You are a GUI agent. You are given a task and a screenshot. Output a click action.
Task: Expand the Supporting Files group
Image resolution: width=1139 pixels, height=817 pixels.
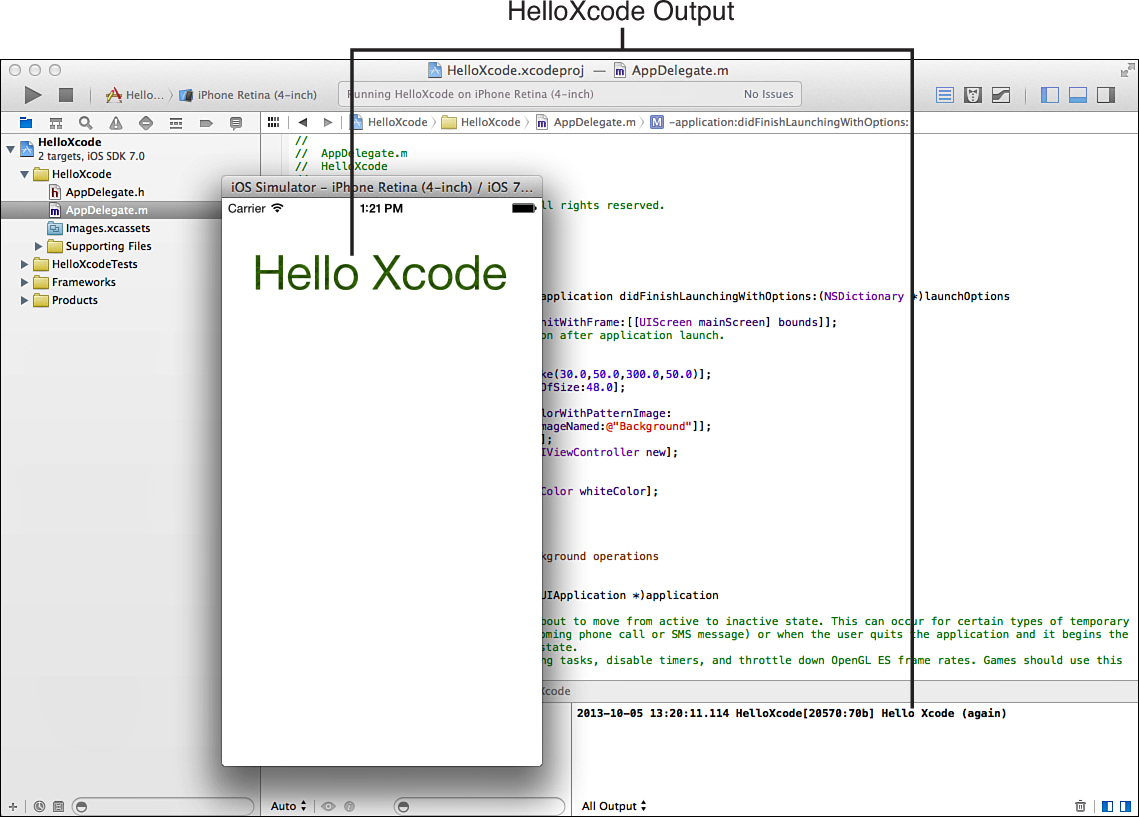(38, 246)
